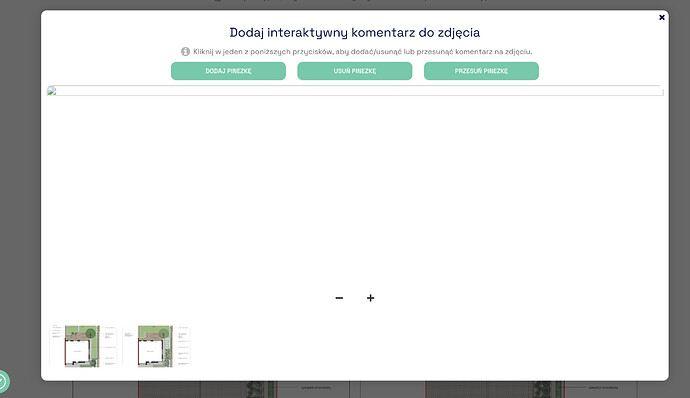Activate the Przesuń Pinezkę button
The height and width of the screenshot is (398, 690).
pos(481,71)
